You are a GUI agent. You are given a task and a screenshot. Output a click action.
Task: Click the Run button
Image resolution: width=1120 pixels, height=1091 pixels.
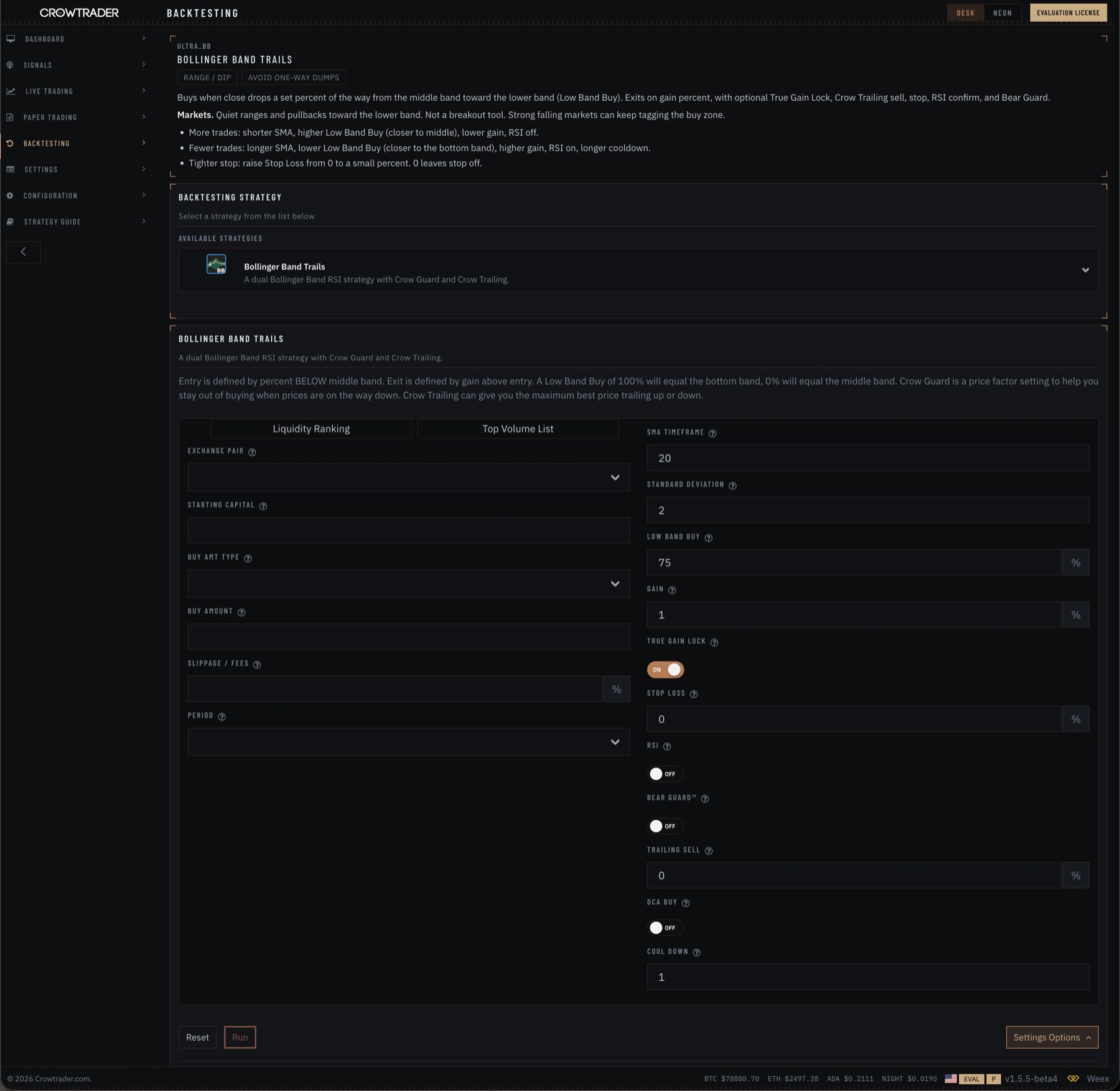tap(240, 1037)
